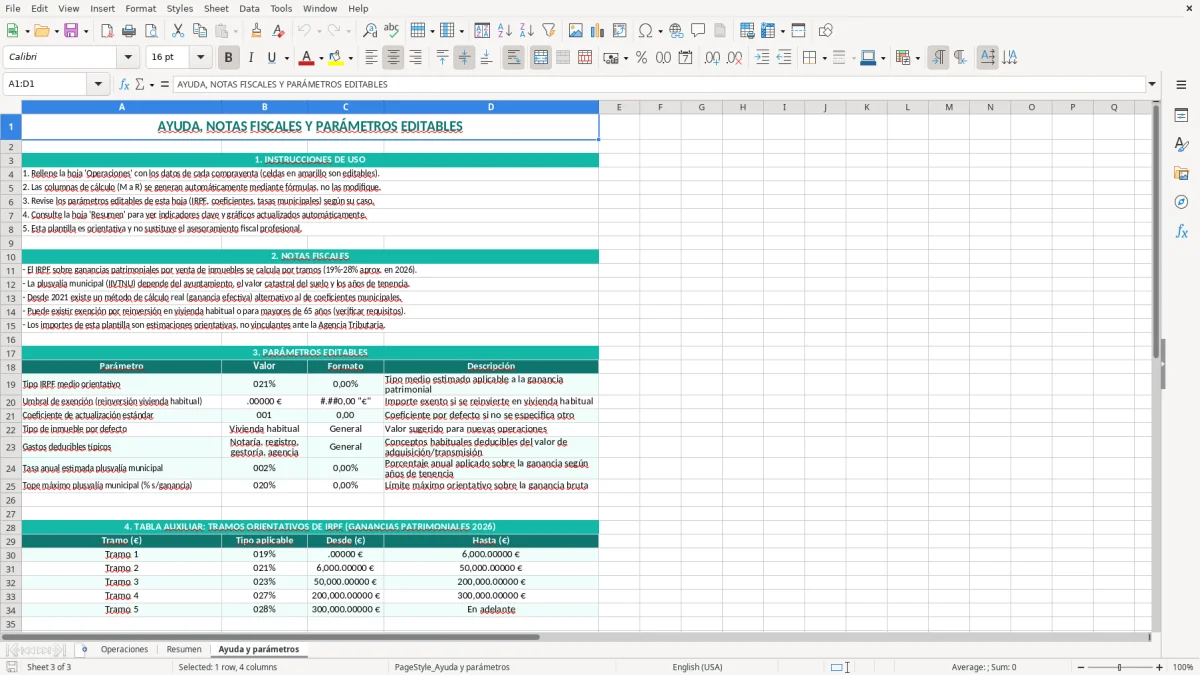Open the Sheet menu
Viewport: 1200px width, 675px height.
click(216, 8)
